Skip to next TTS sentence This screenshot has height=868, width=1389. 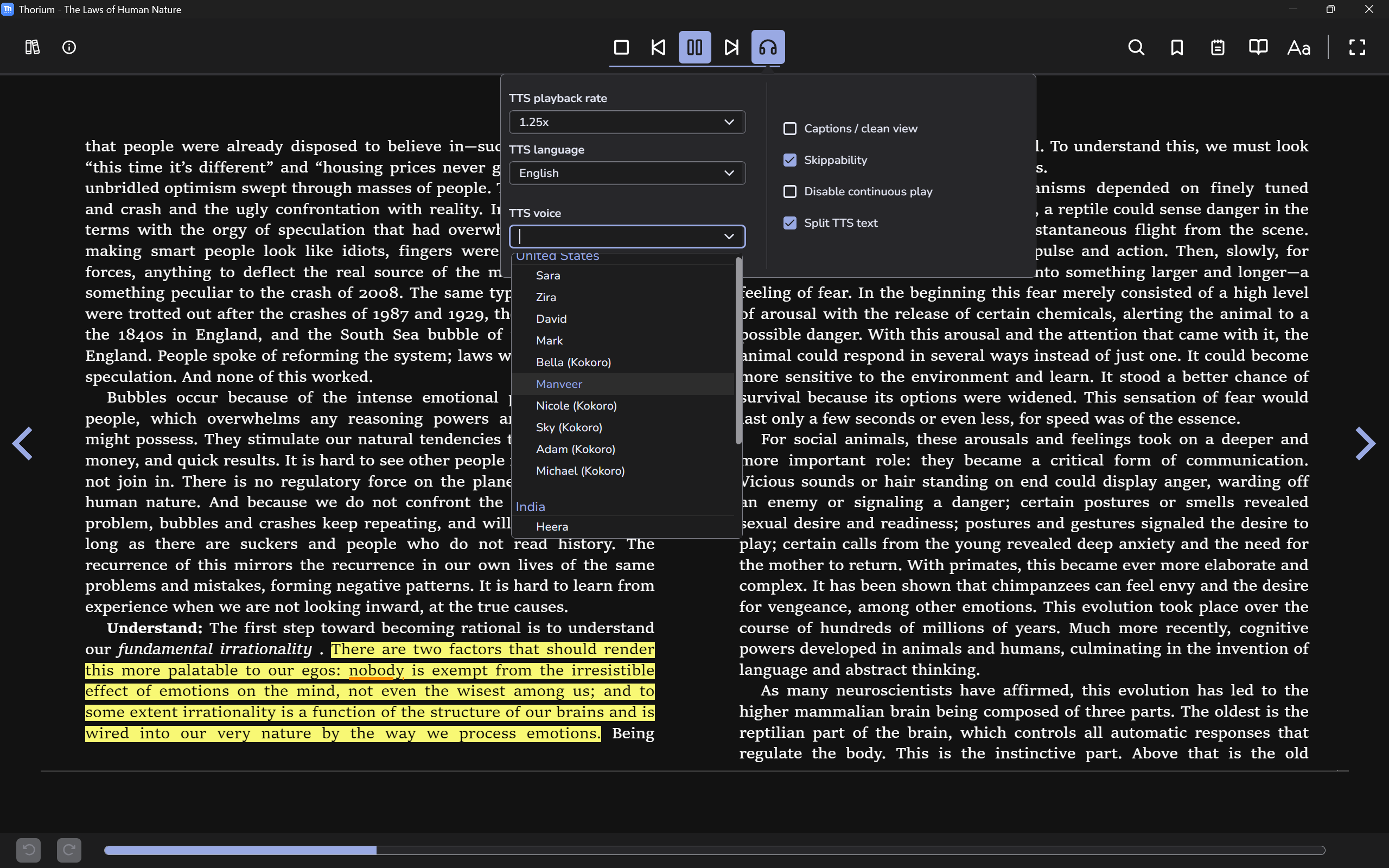coord(731,47)
